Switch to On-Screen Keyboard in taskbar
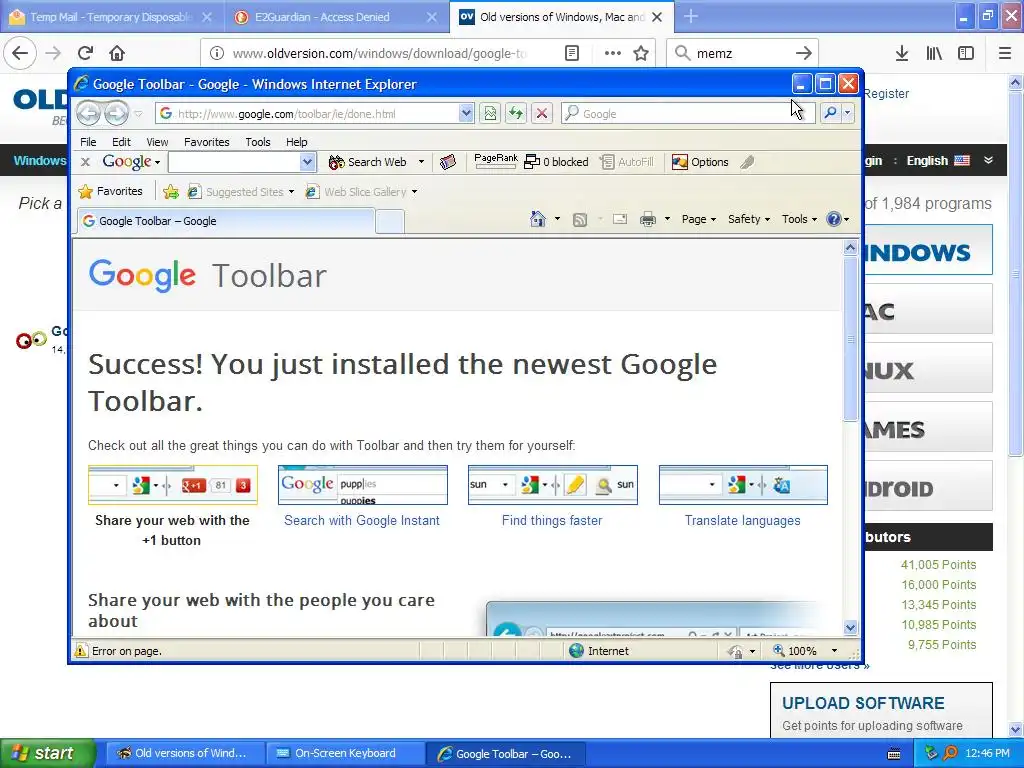The height and width of the screenshot is (768, 1024). point(345,753)
